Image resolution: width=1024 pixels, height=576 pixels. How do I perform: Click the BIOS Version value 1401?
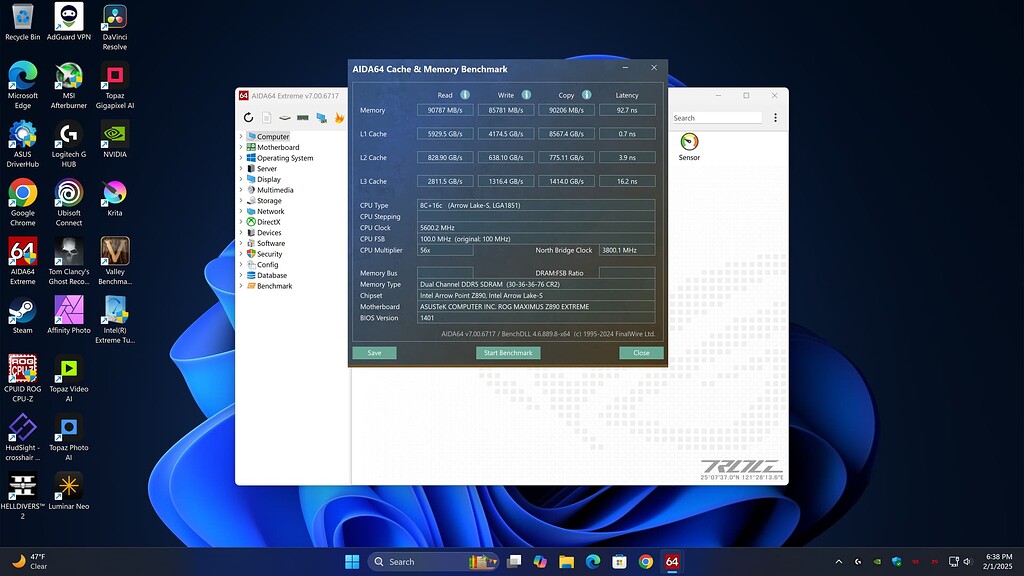pyautogui.click(x=536, y=318)
